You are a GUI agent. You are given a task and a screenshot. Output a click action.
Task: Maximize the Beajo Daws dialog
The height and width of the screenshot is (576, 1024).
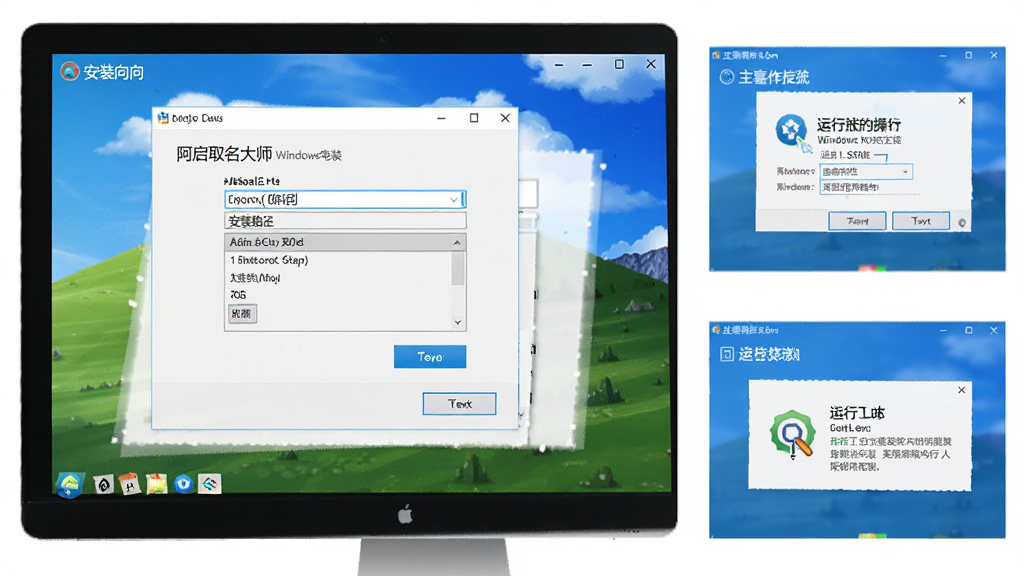click(474, 118)
